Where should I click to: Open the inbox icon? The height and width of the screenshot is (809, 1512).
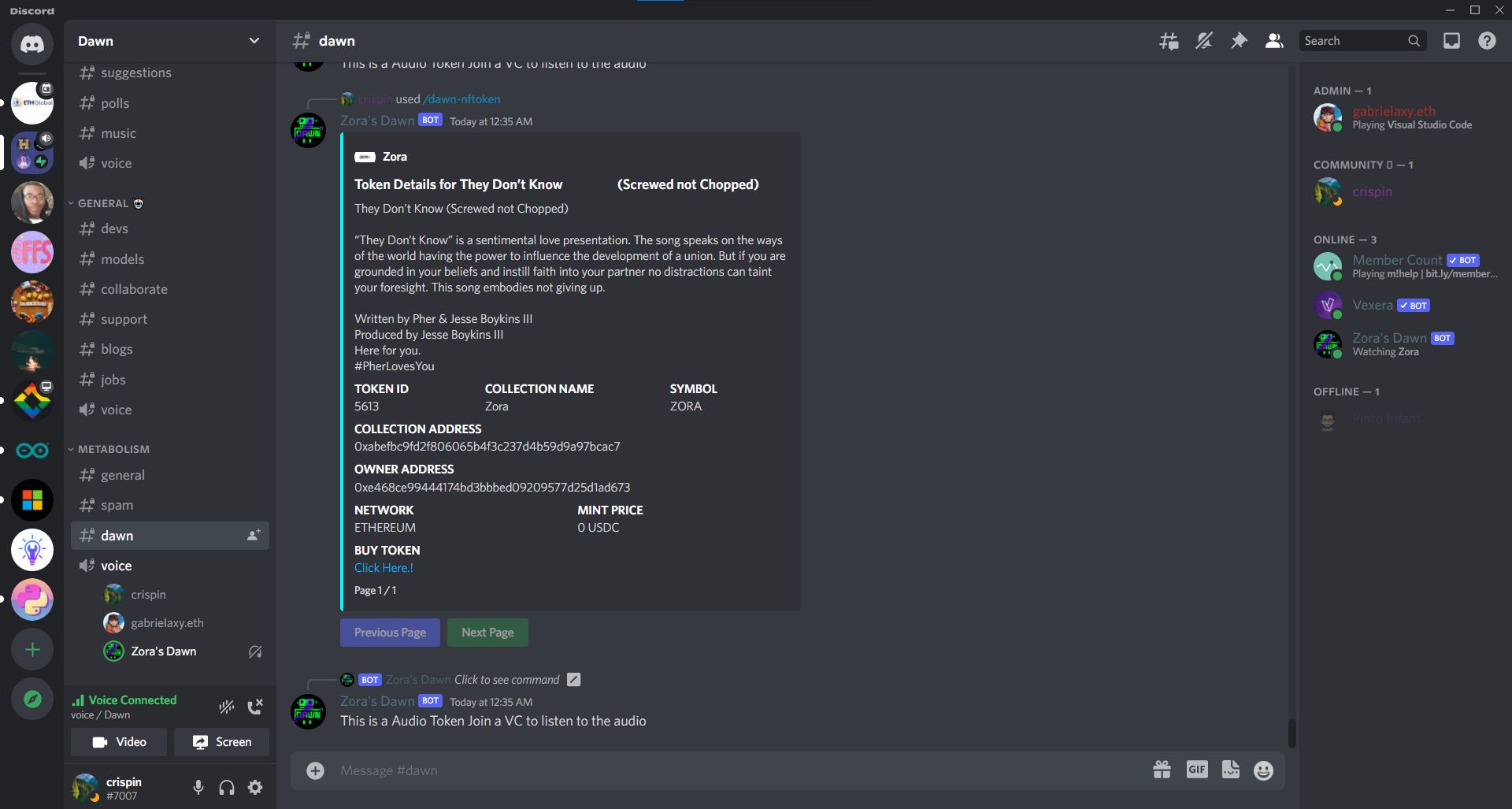point(1451,41)
